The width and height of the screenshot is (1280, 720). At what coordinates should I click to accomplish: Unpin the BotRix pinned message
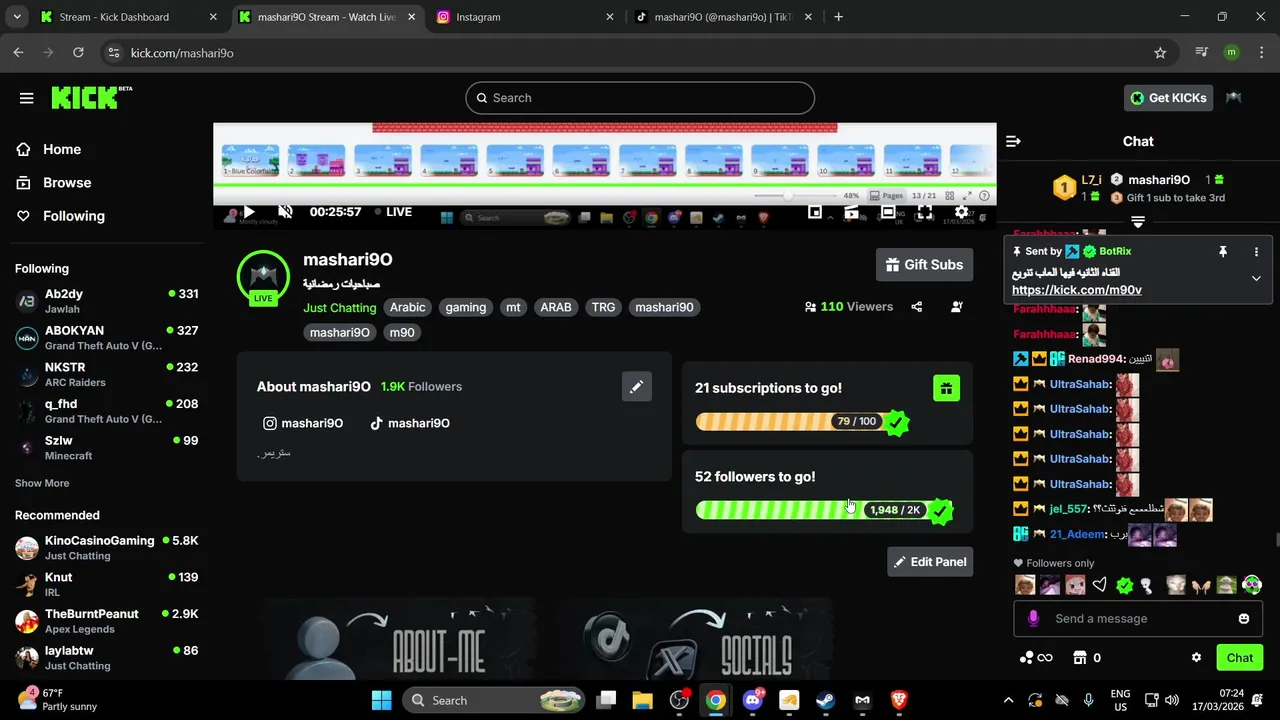1222,252
